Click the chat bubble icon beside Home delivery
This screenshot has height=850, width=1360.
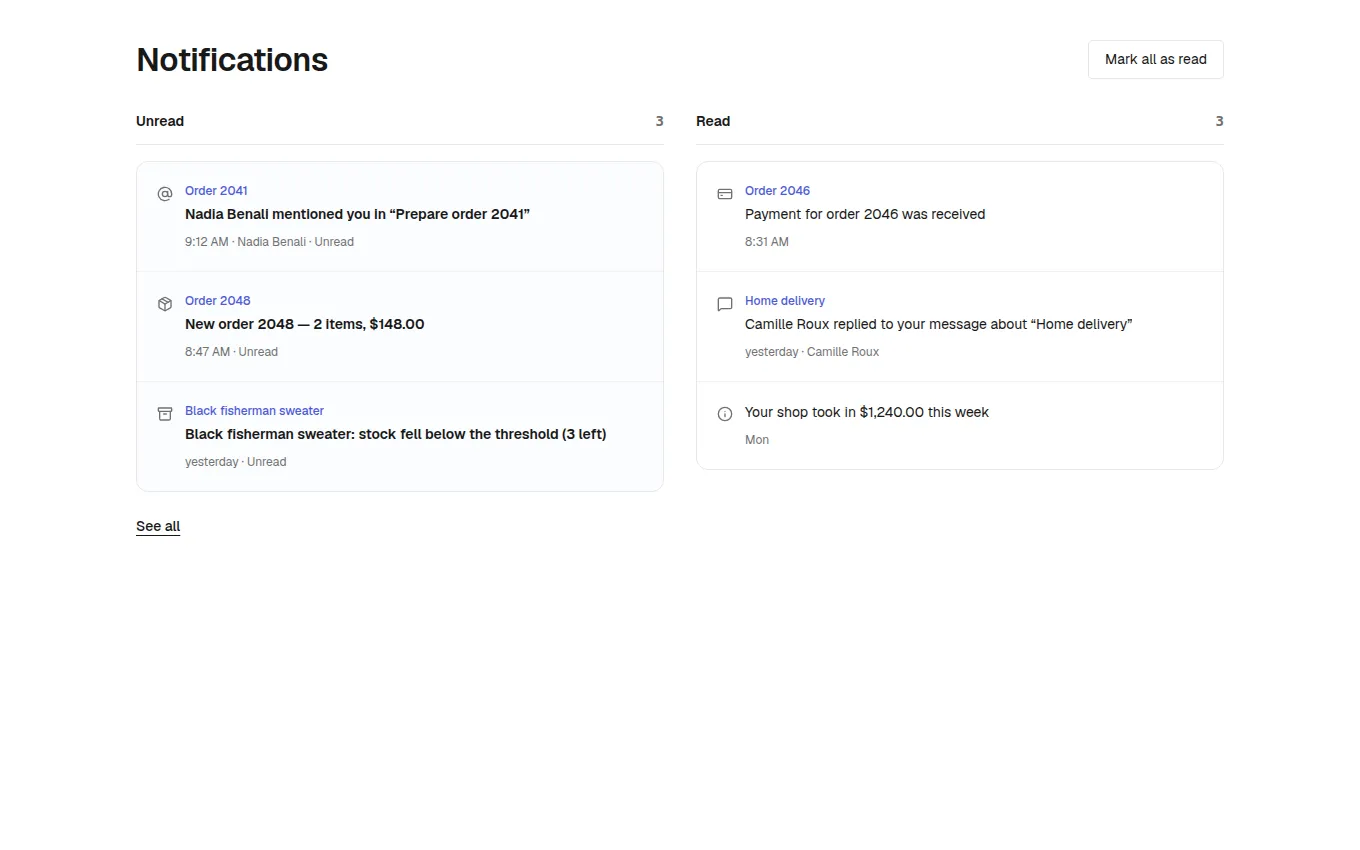(x=725, y=304)
